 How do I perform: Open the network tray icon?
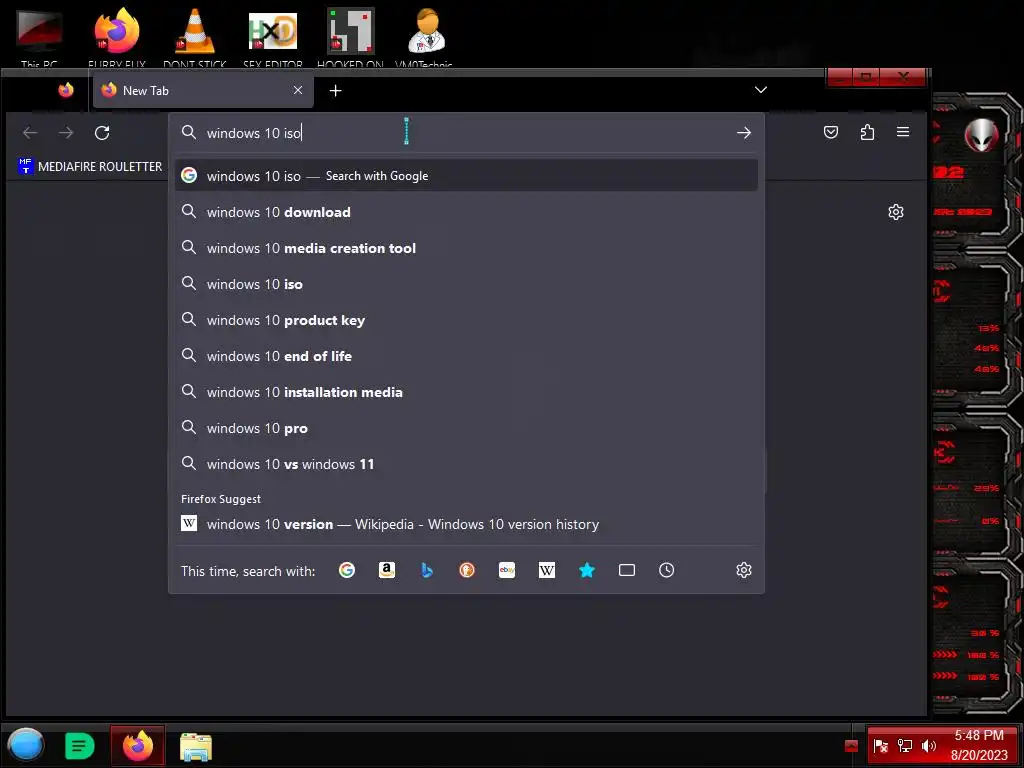coord(904,745)
